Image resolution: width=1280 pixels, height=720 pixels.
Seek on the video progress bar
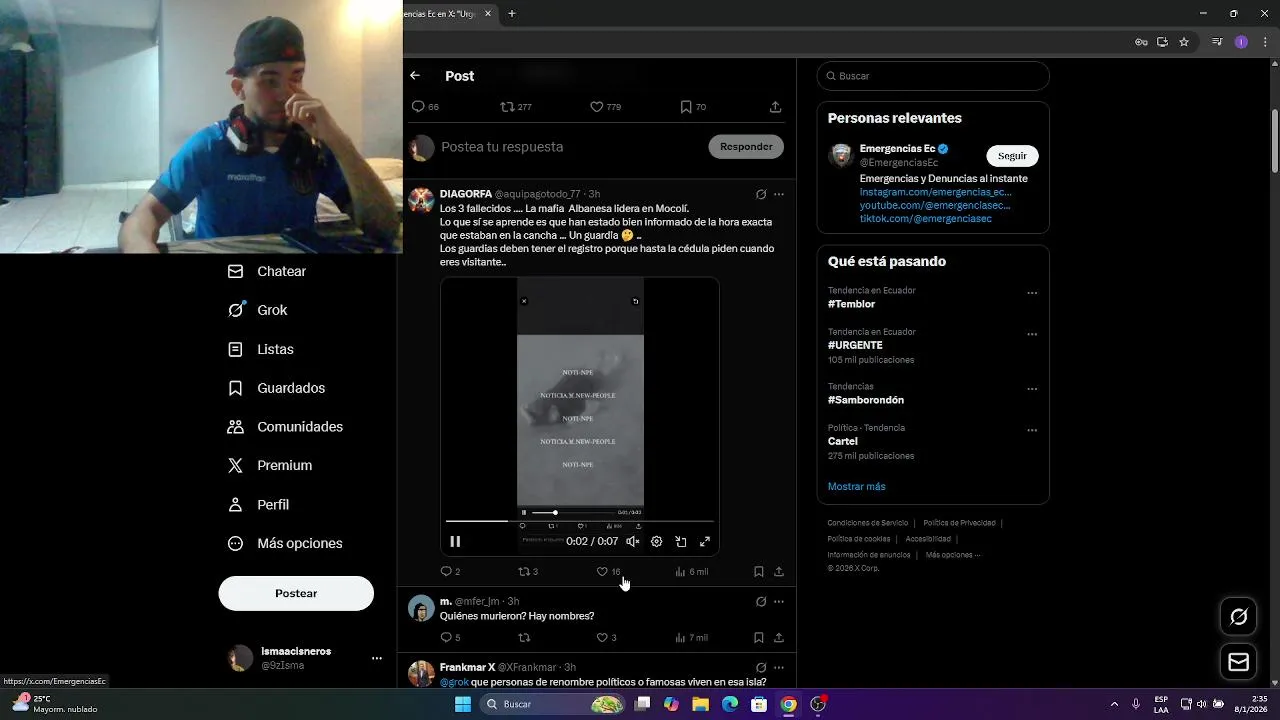coord(580,521)
